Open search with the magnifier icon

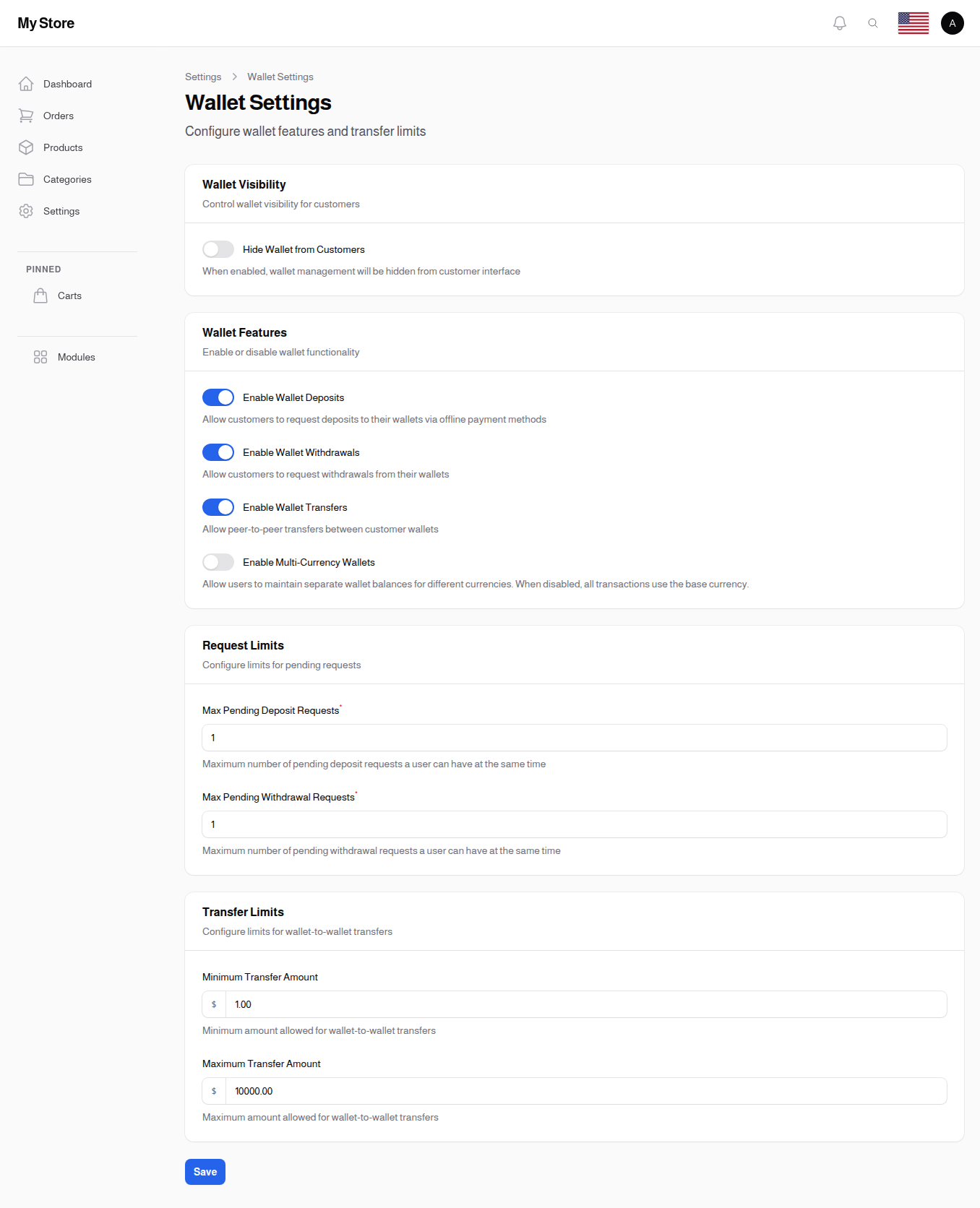click(873, 23)
